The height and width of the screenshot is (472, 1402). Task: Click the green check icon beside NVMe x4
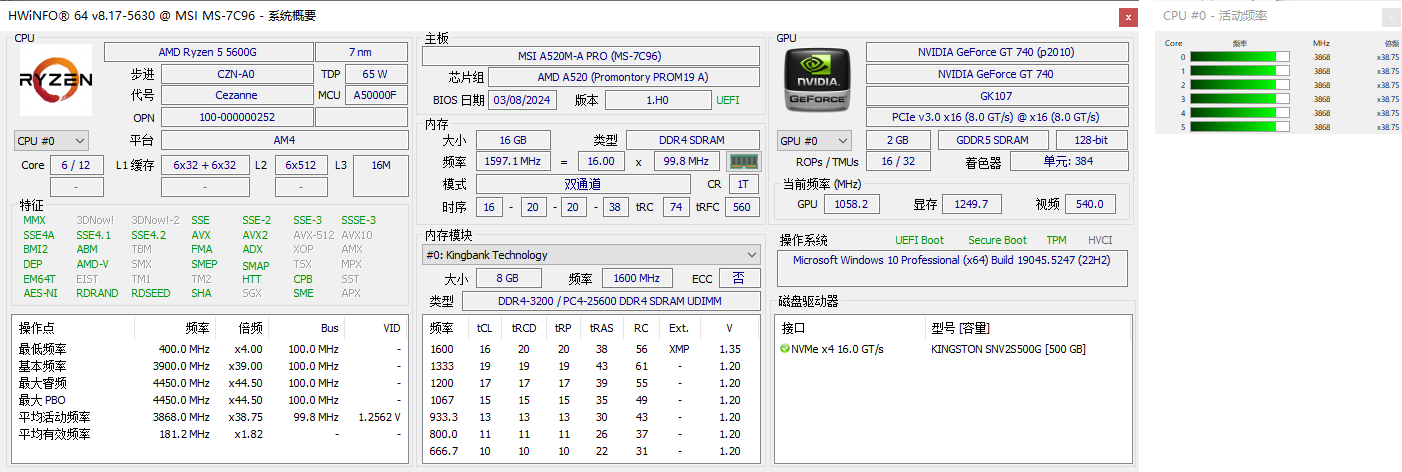tap(785, 349)
